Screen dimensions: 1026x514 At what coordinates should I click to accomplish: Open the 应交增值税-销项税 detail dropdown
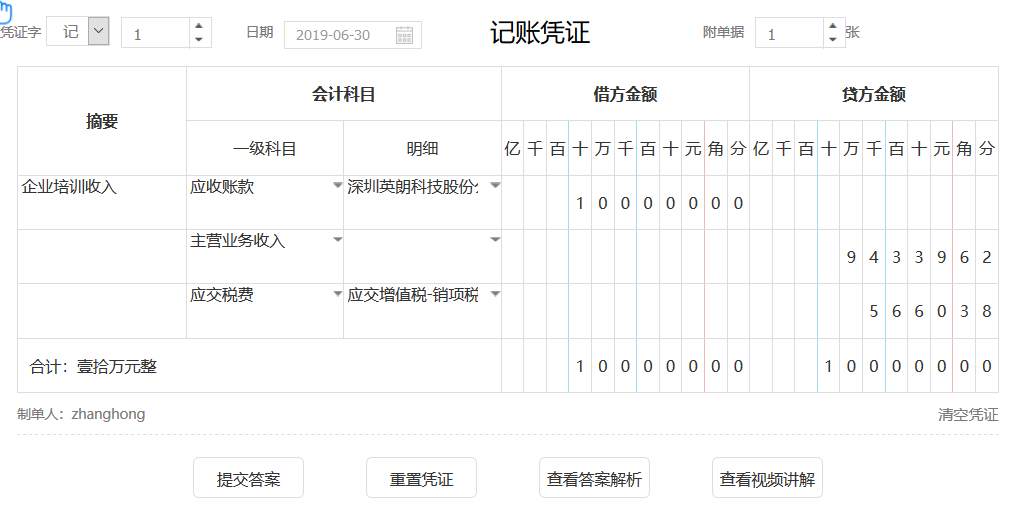[x=494, y=294]
